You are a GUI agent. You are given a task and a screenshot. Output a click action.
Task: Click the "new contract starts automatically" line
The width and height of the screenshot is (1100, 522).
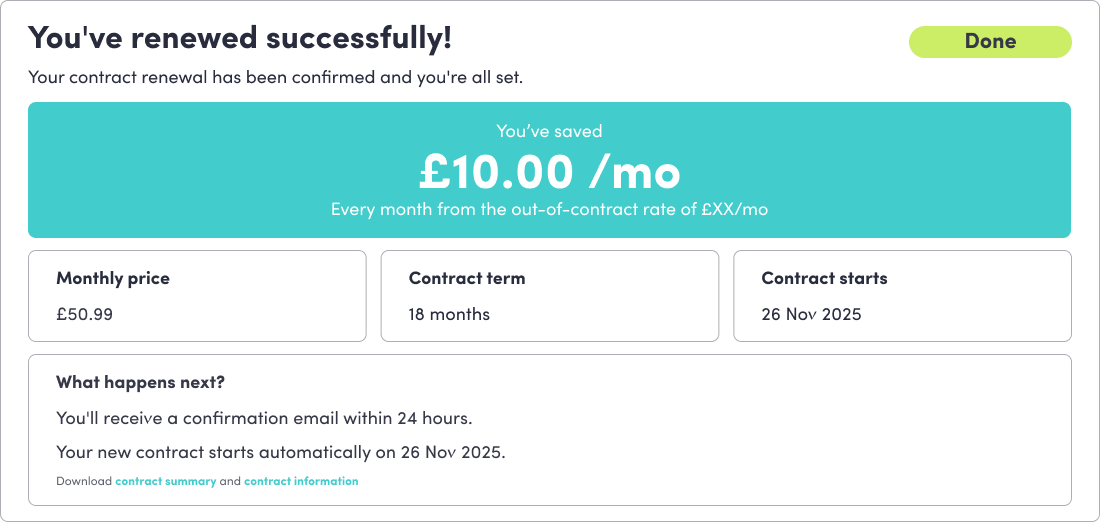[x=281, y=452]
